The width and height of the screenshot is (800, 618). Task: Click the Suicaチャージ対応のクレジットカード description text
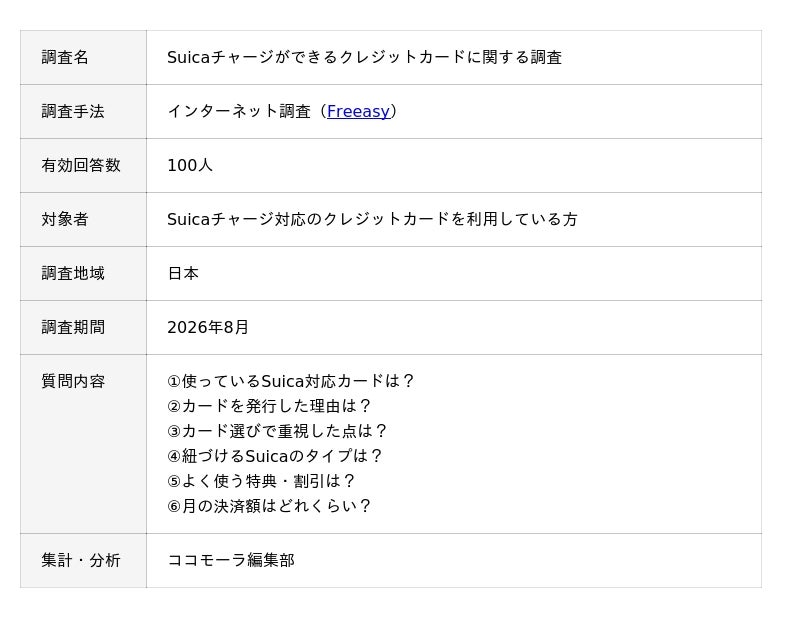point(372,219)
